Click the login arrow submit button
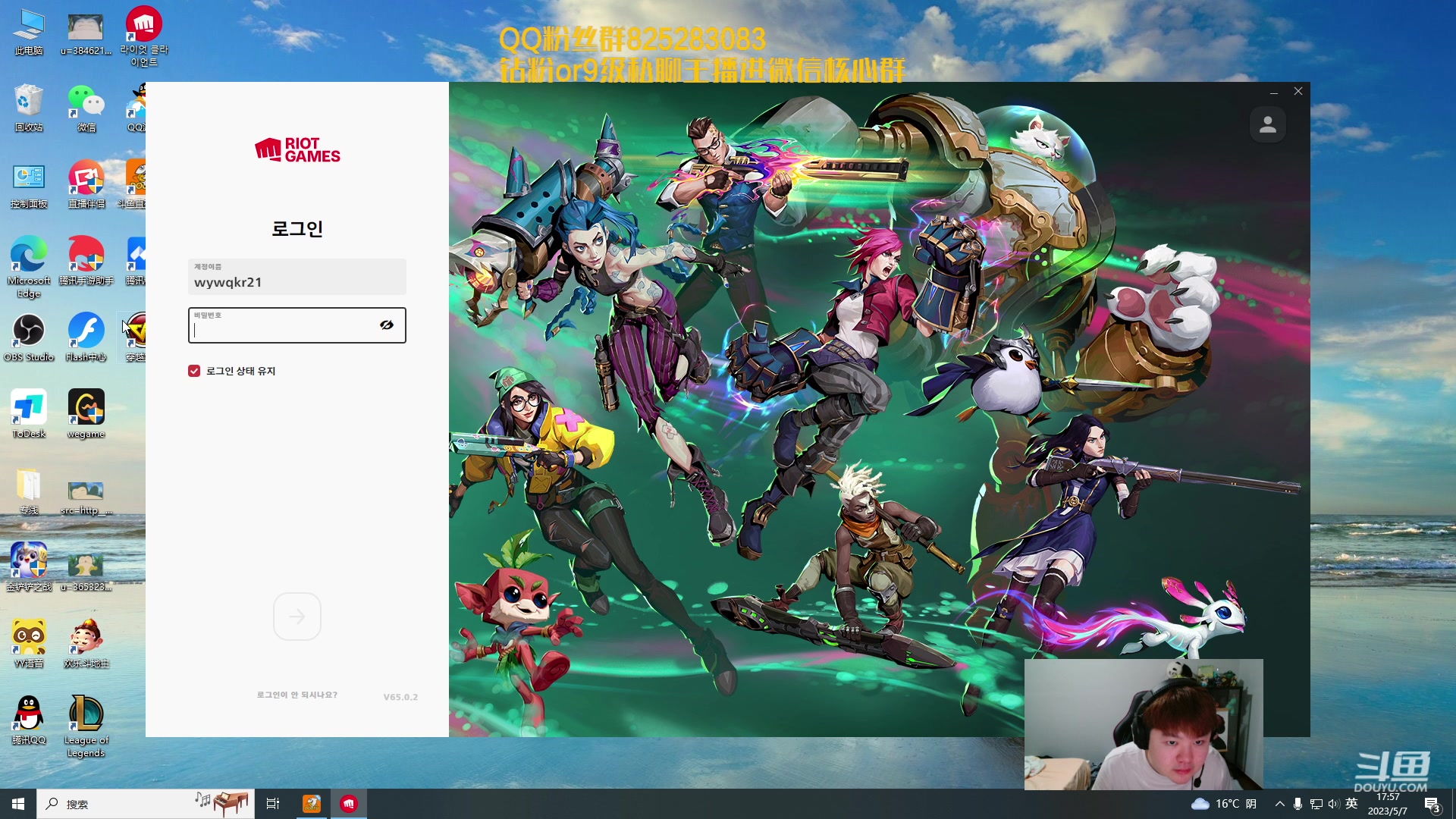The image size is (1456, 819). click(x=297, y=617)
